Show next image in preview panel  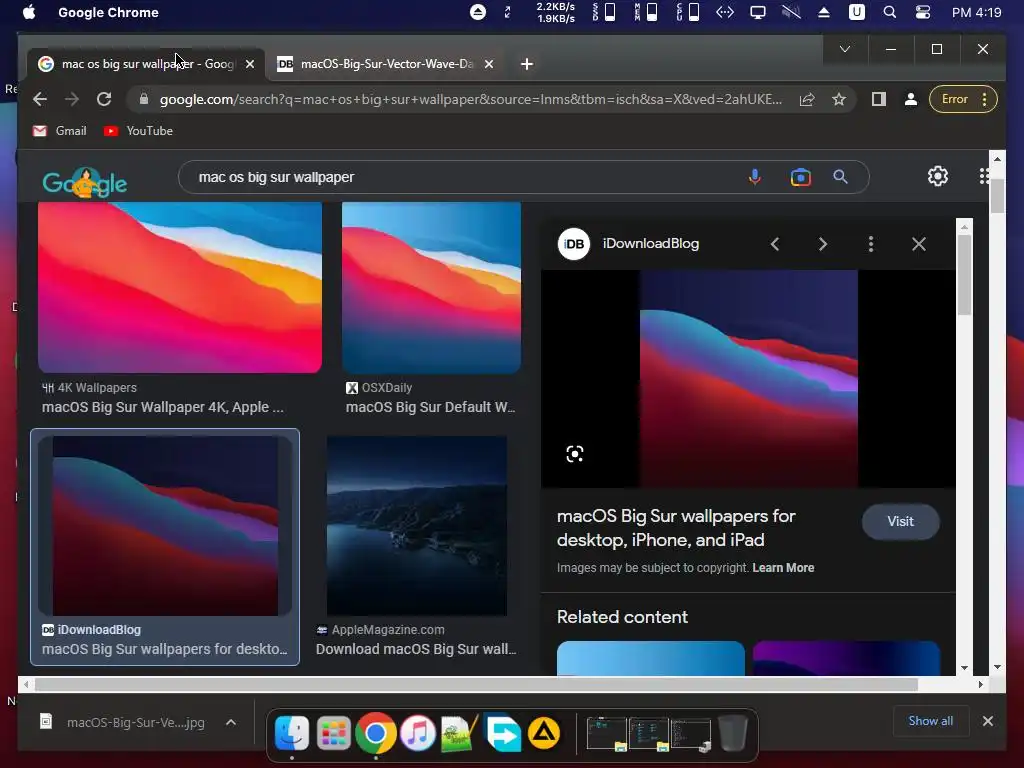click(x=823, y=244)
